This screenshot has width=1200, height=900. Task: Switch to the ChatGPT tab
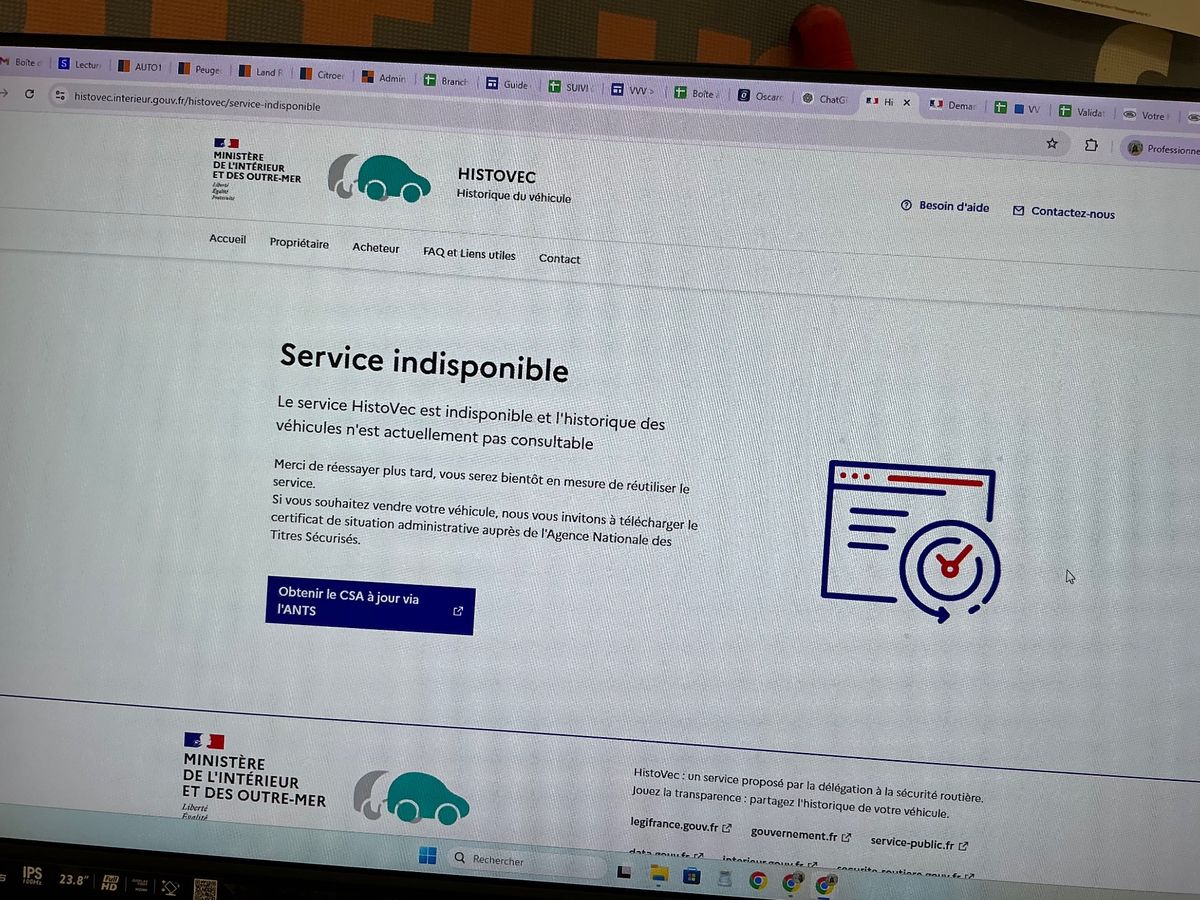tap(824, 99)
